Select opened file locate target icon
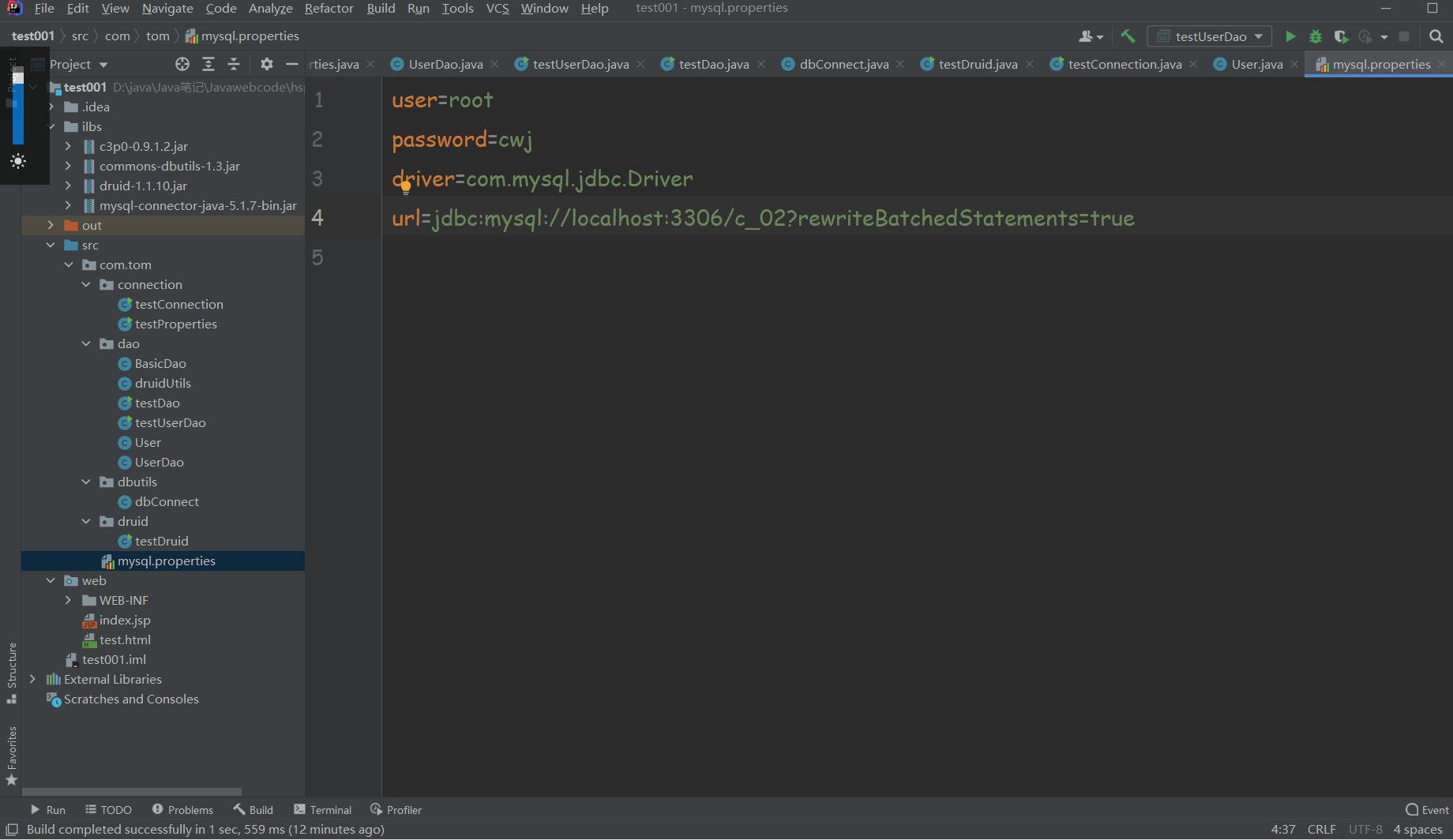 (182, 64)
